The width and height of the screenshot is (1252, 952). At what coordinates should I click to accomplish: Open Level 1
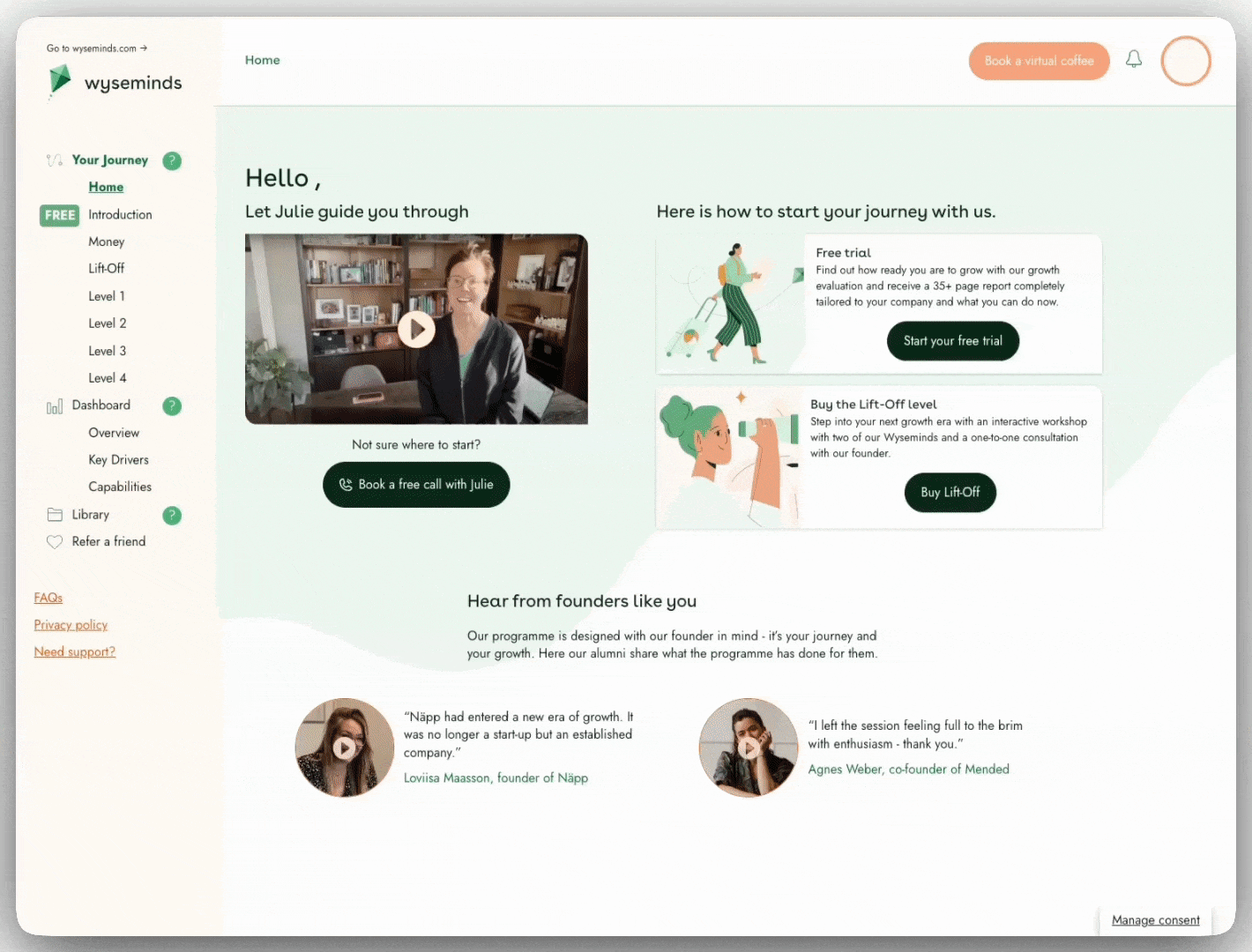coord(107,296)
